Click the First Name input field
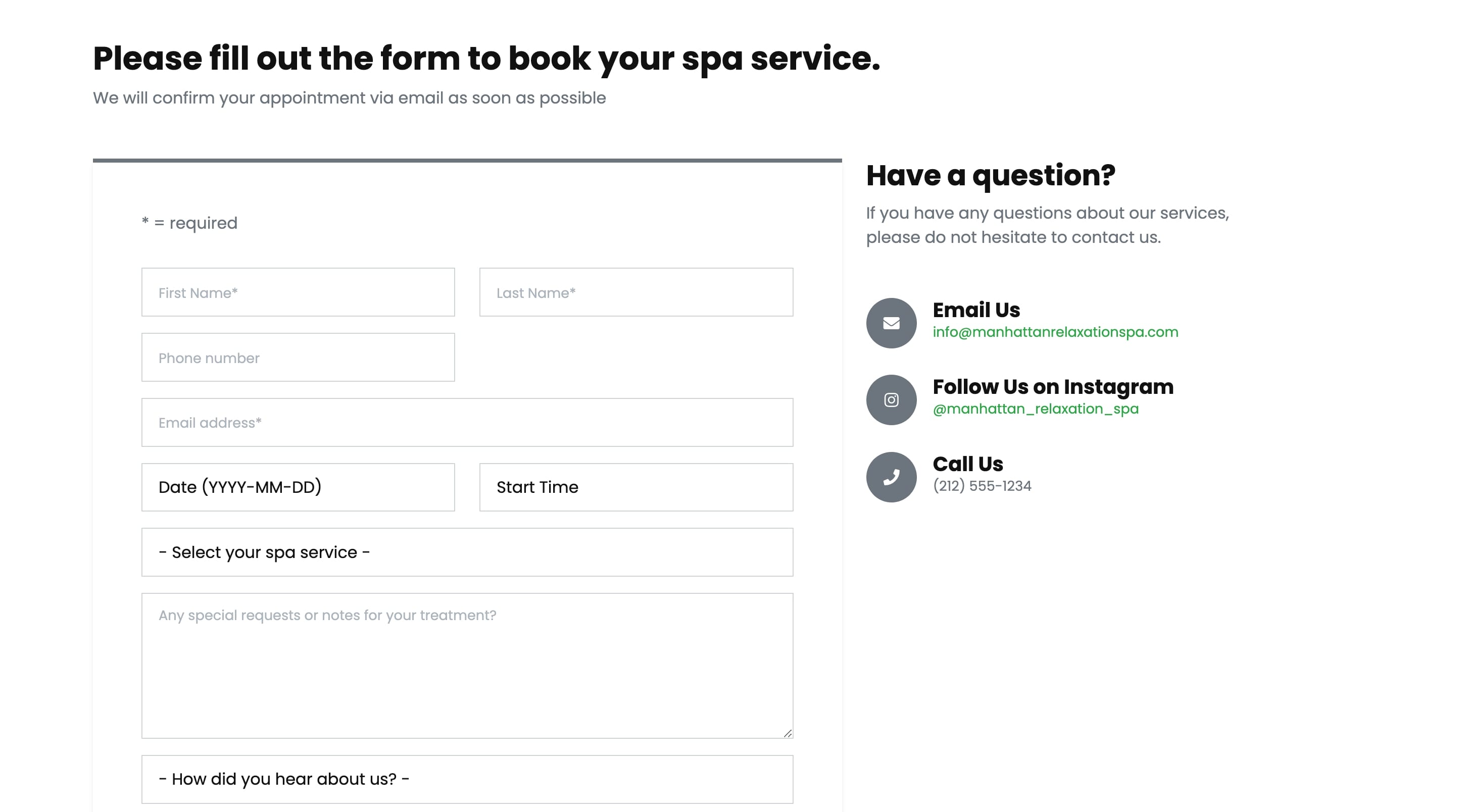This screenshot has width=1469, height=812. click(x=298, y=292)
